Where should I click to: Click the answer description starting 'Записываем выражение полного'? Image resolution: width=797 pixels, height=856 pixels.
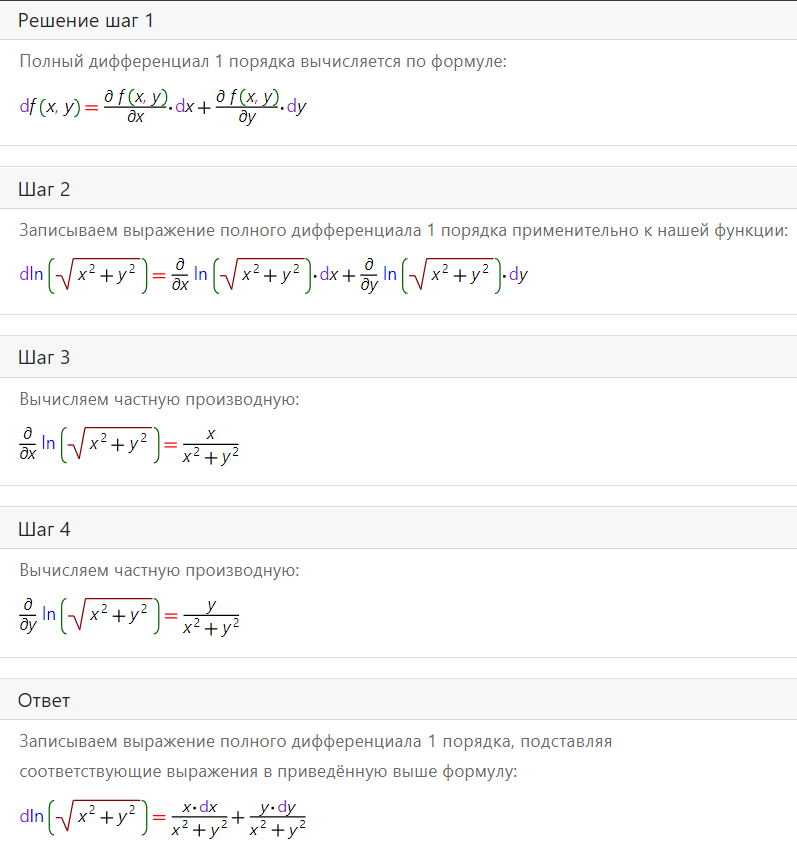tap(316, 757)
